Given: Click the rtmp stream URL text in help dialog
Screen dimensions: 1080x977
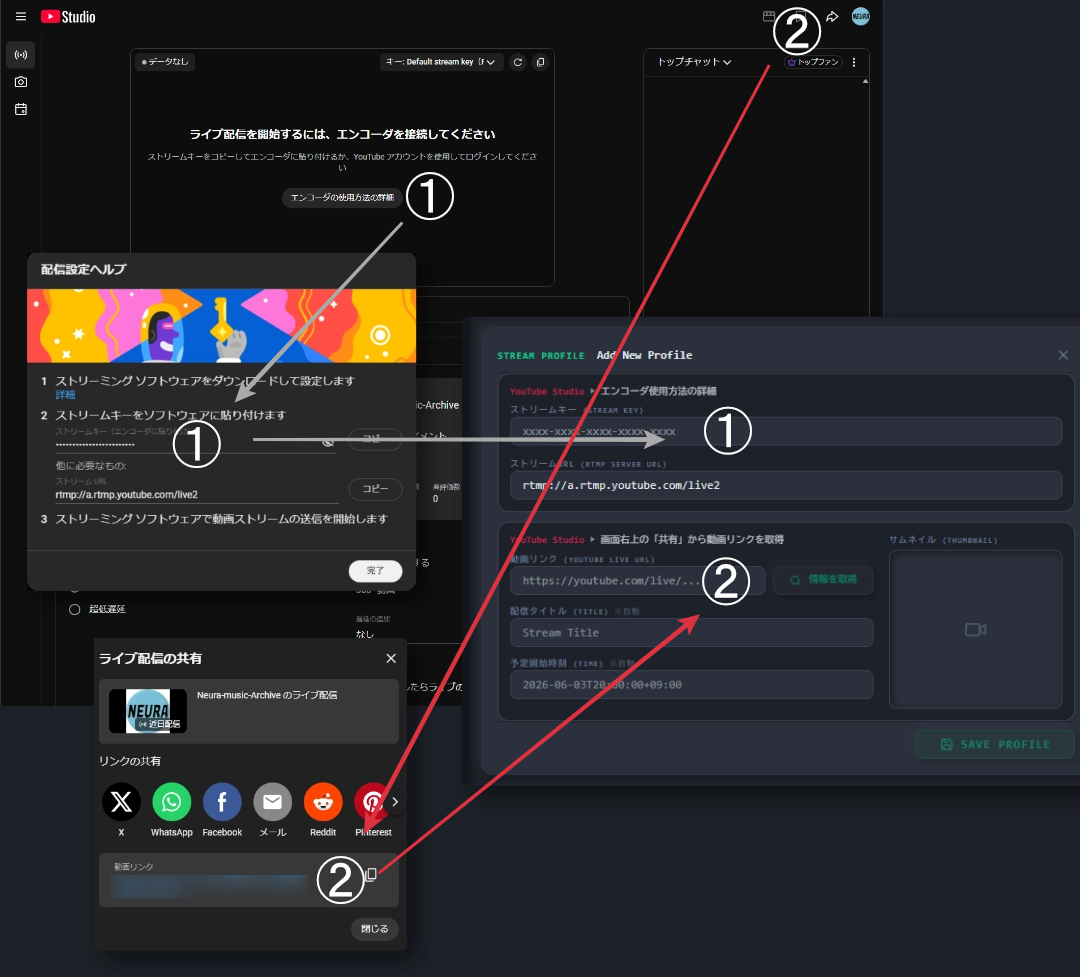Looking at the screenshot, I should coord(127,495).
